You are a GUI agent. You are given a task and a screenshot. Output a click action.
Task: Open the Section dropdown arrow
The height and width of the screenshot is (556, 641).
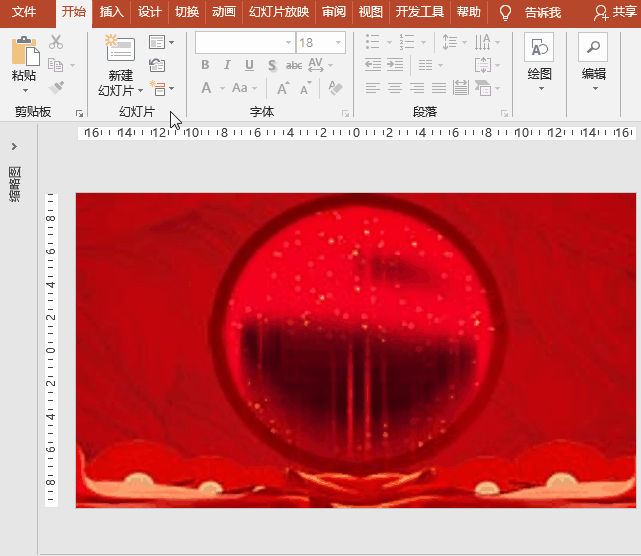click(x=172, y=88)
